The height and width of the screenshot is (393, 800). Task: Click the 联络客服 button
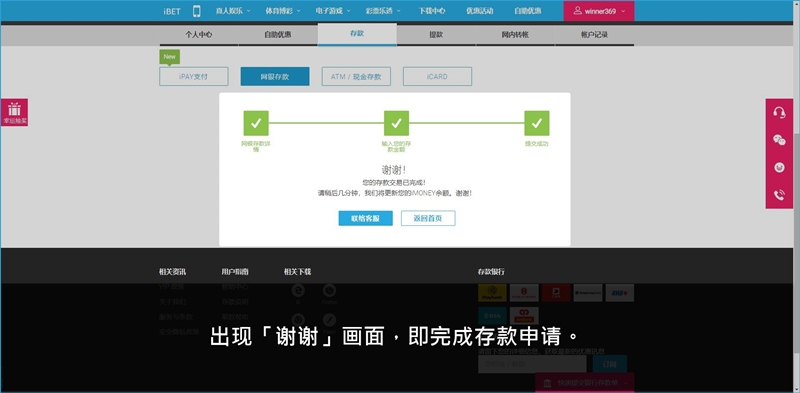pyautogui.click(x=366, y=218)
